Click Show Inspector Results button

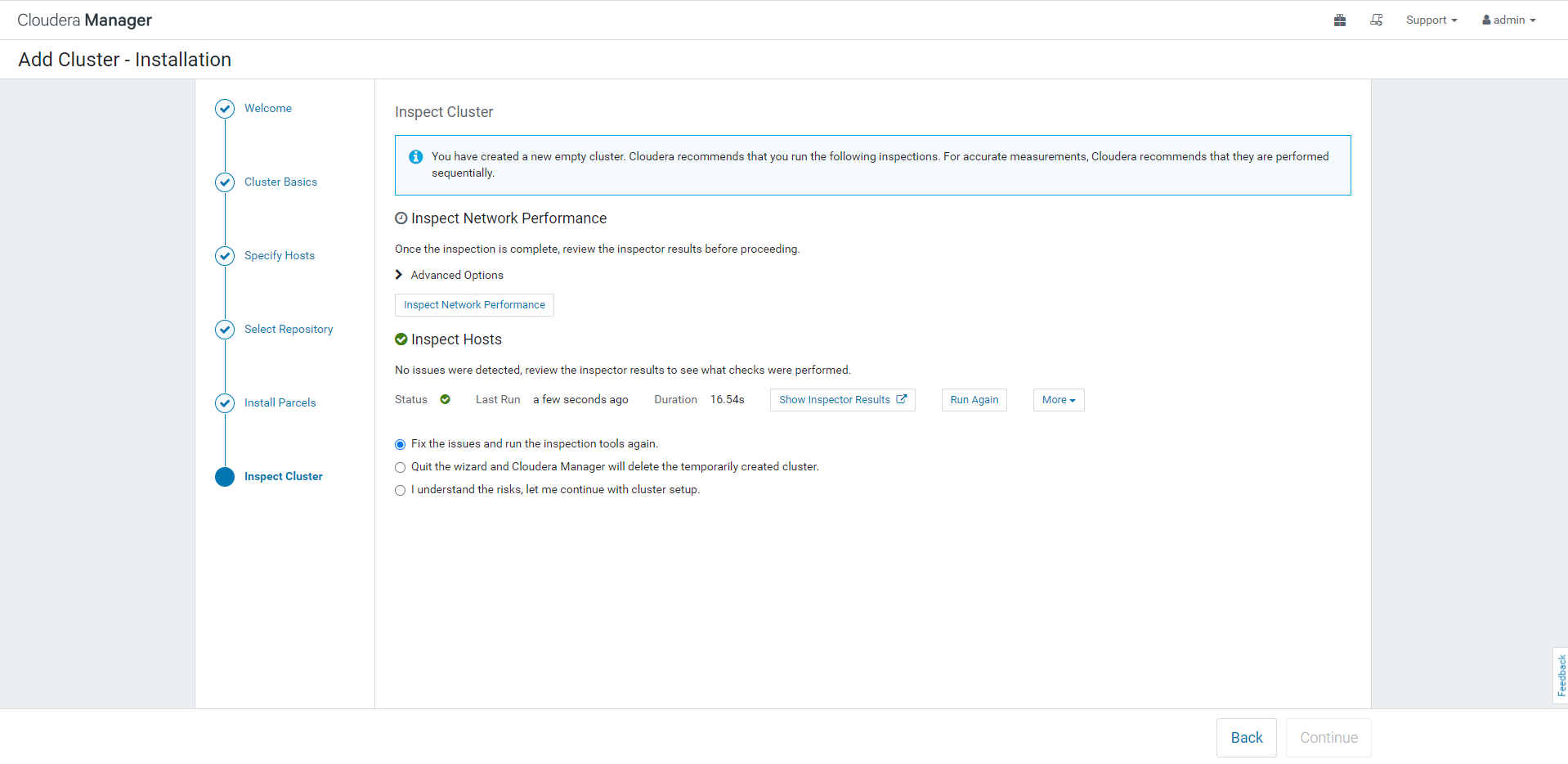[843, 400]
